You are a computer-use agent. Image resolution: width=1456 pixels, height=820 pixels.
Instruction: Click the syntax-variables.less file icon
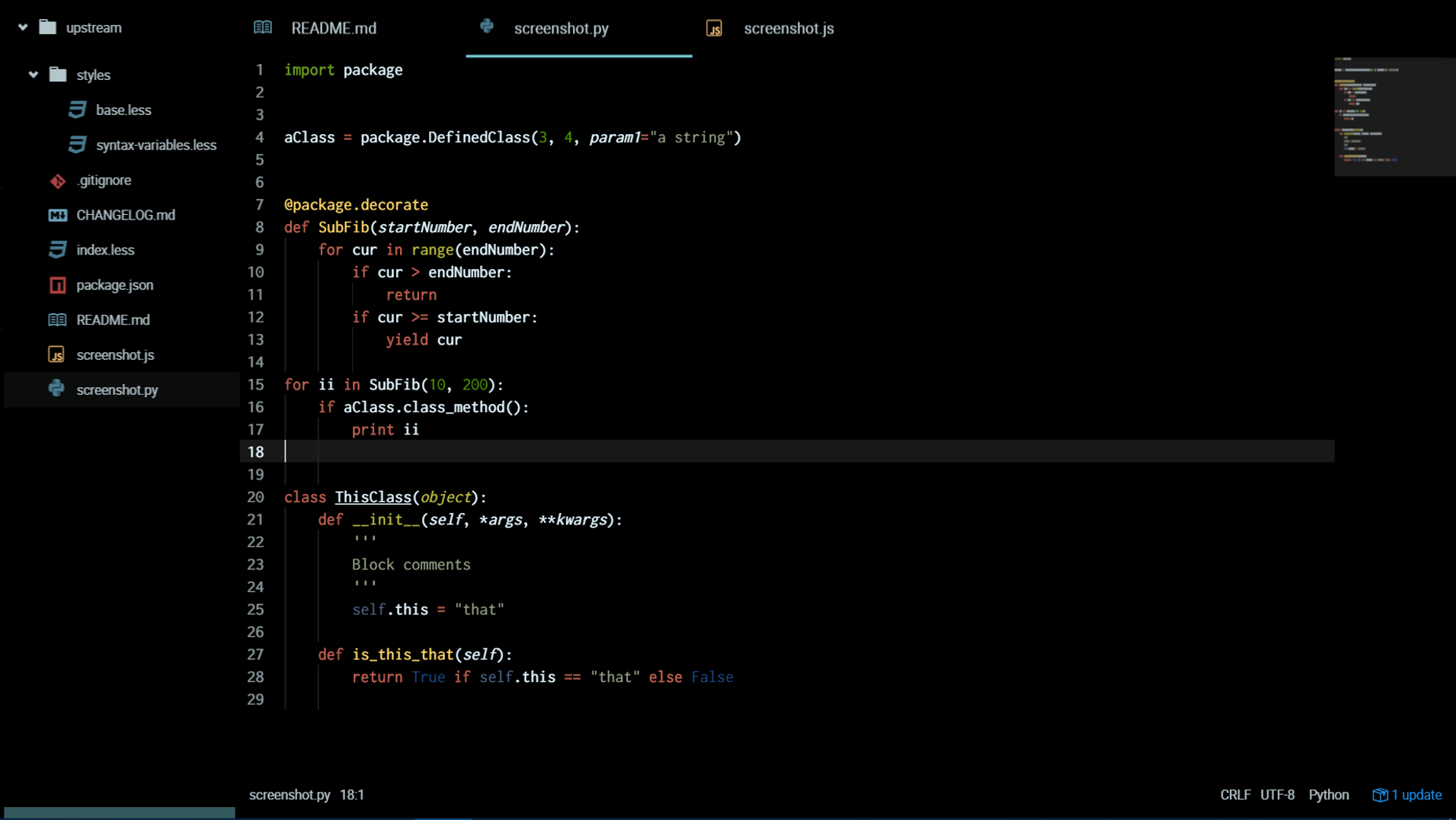[77, 145]
